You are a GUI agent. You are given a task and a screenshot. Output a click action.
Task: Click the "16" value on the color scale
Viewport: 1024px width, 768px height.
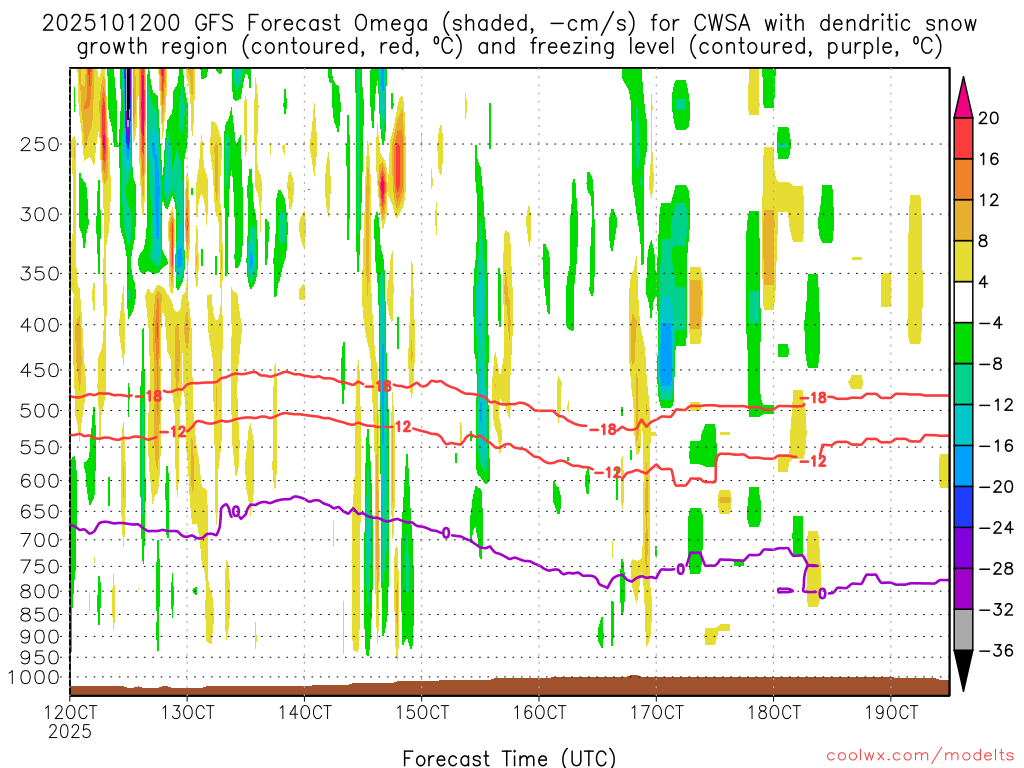[989, 159]
